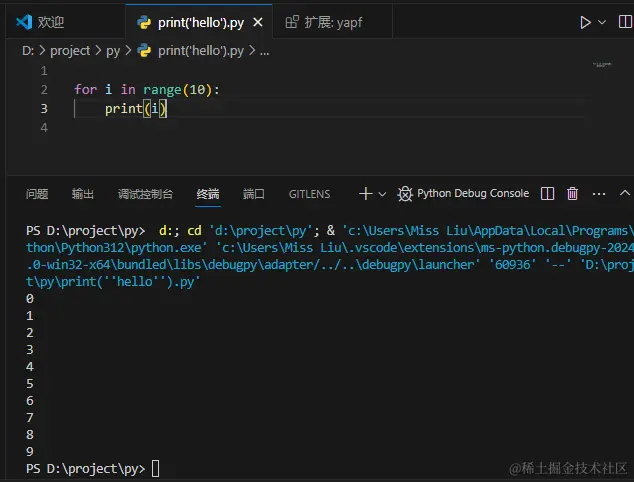Split the terminal pane
Image resolution: width=634 pixels, height=482 pixels.
[547, 194]
